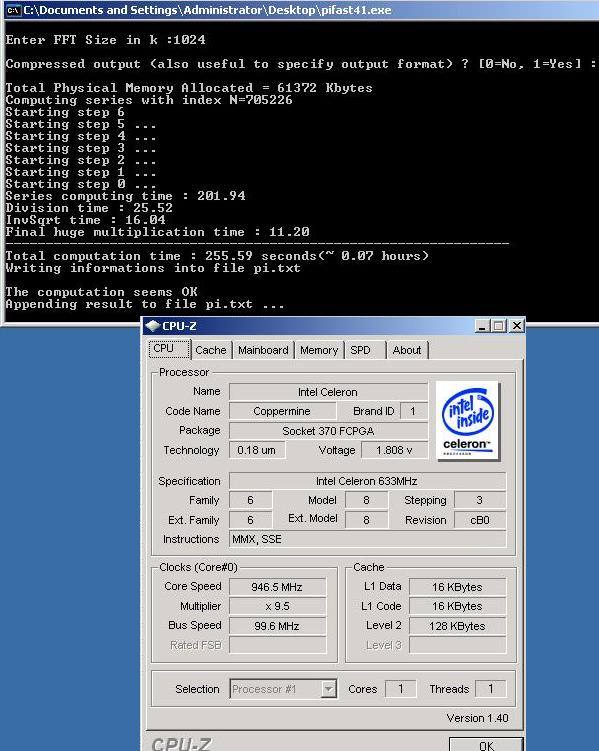599x751 pixels.
Task: Click the Code Name value Coppermine
Action: click(x=282, y=411)
